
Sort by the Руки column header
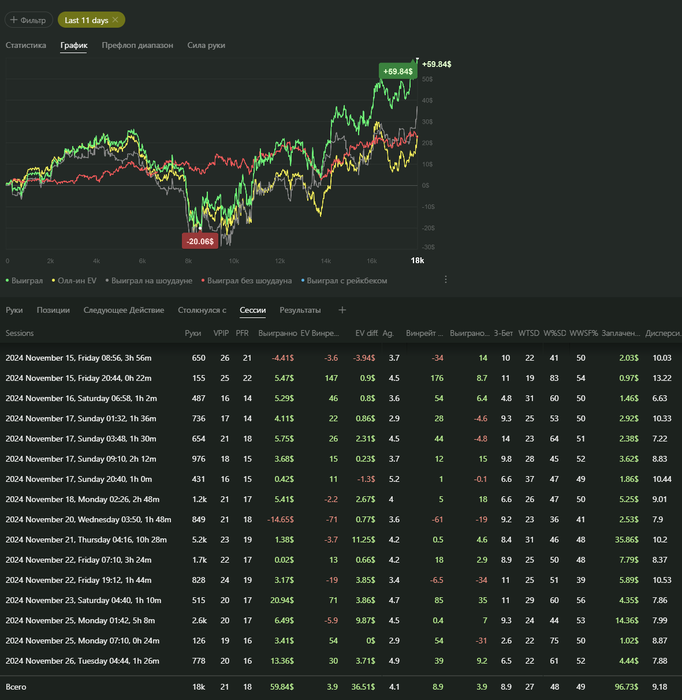tap(193, 333)
